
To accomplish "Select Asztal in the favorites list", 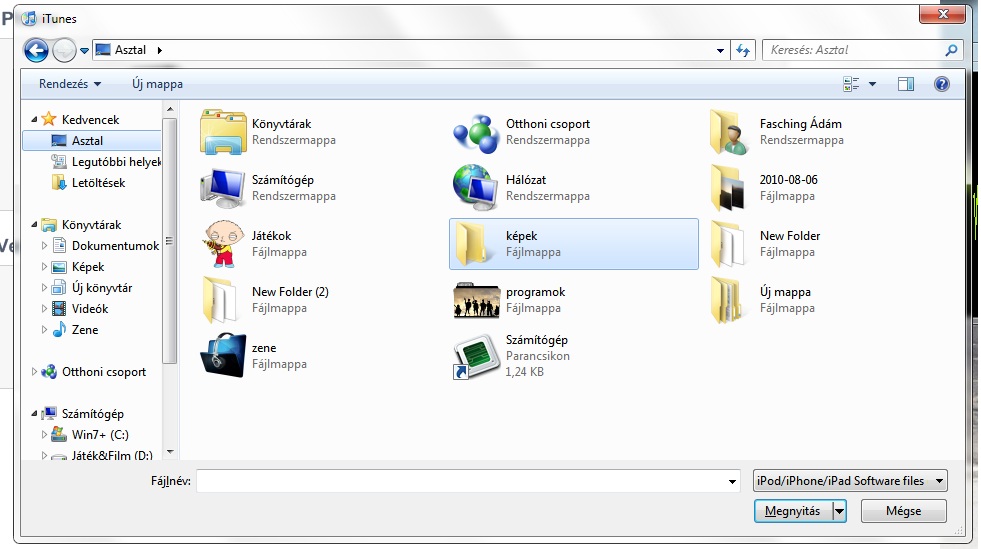I will click(x=91, y=141).
